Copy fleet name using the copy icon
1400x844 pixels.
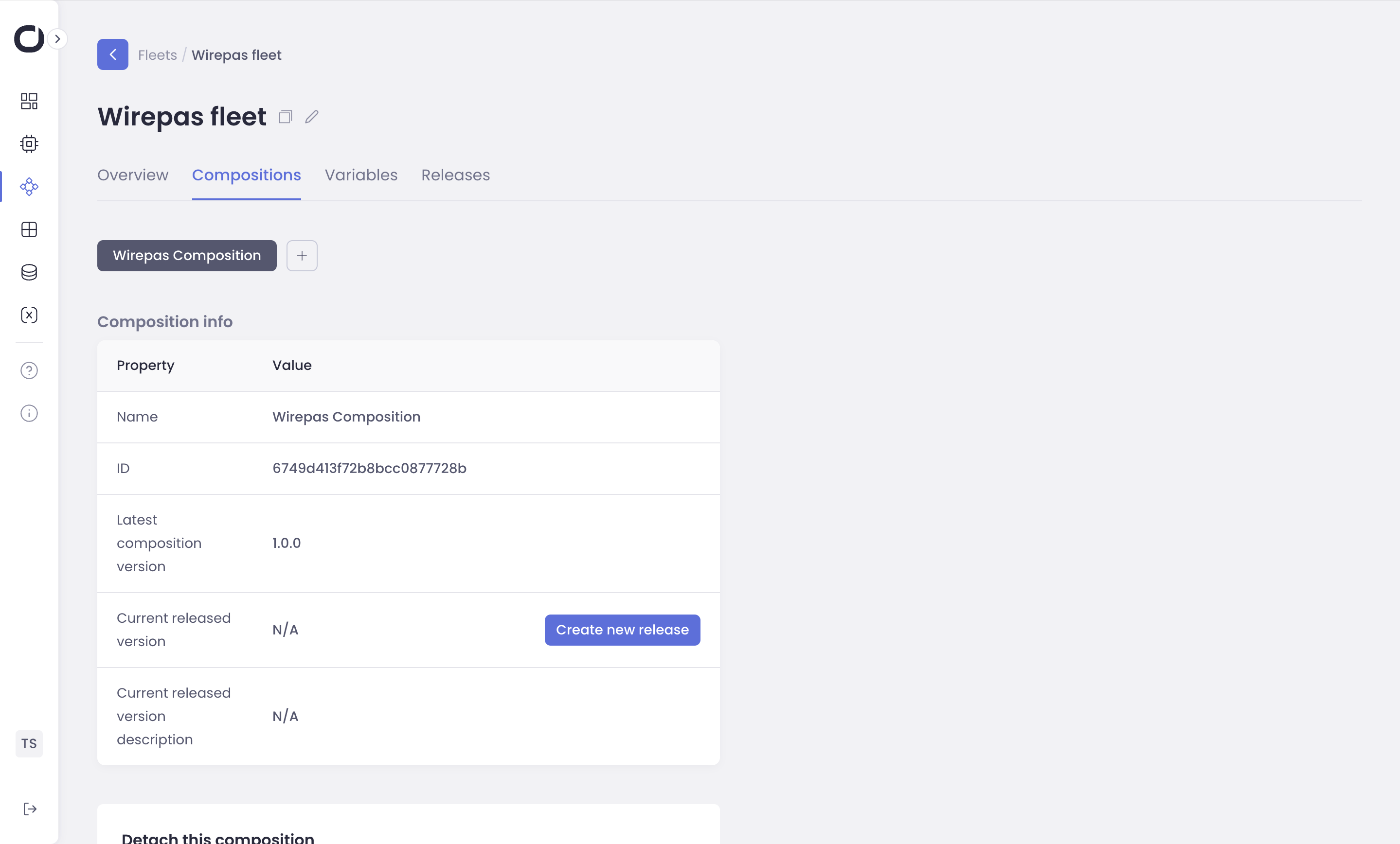click(285, 117)
